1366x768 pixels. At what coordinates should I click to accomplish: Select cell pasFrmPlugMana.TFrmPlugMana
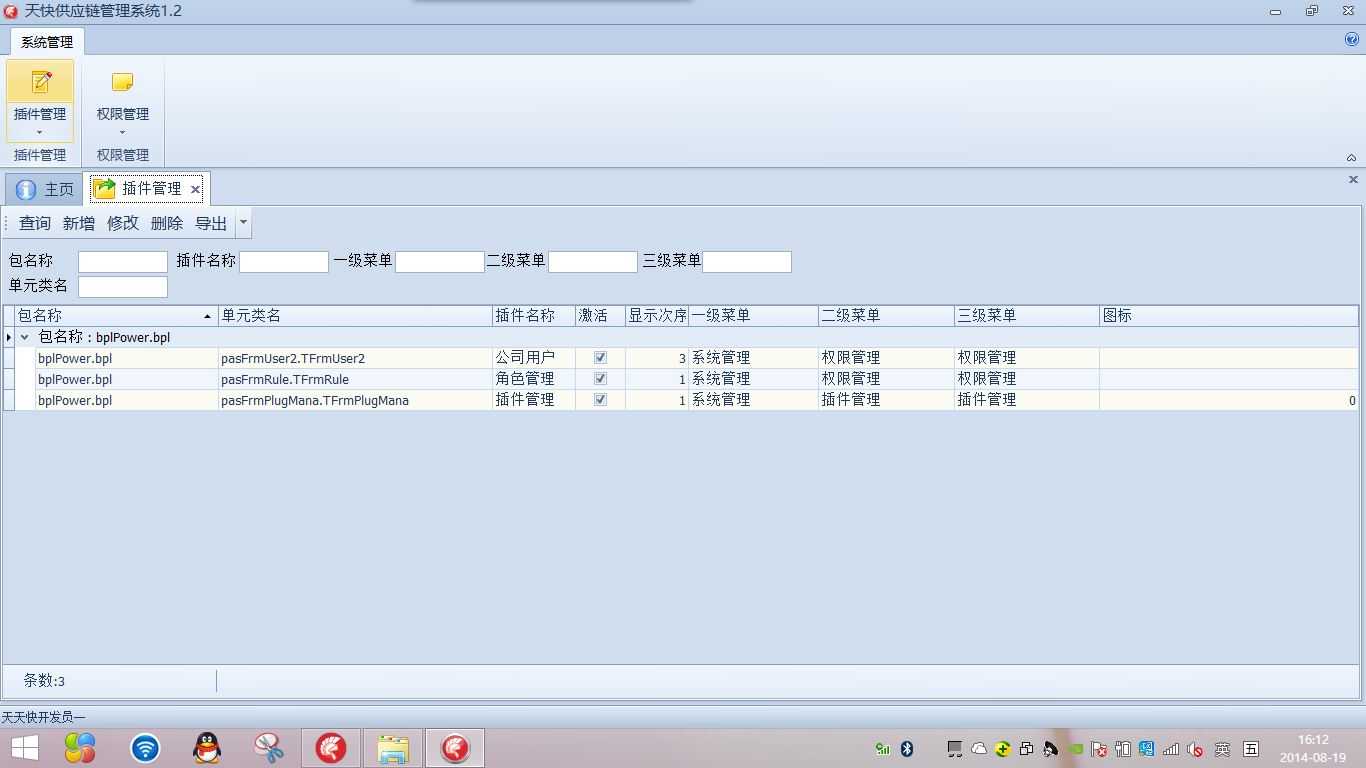click(x=355, y=400)
